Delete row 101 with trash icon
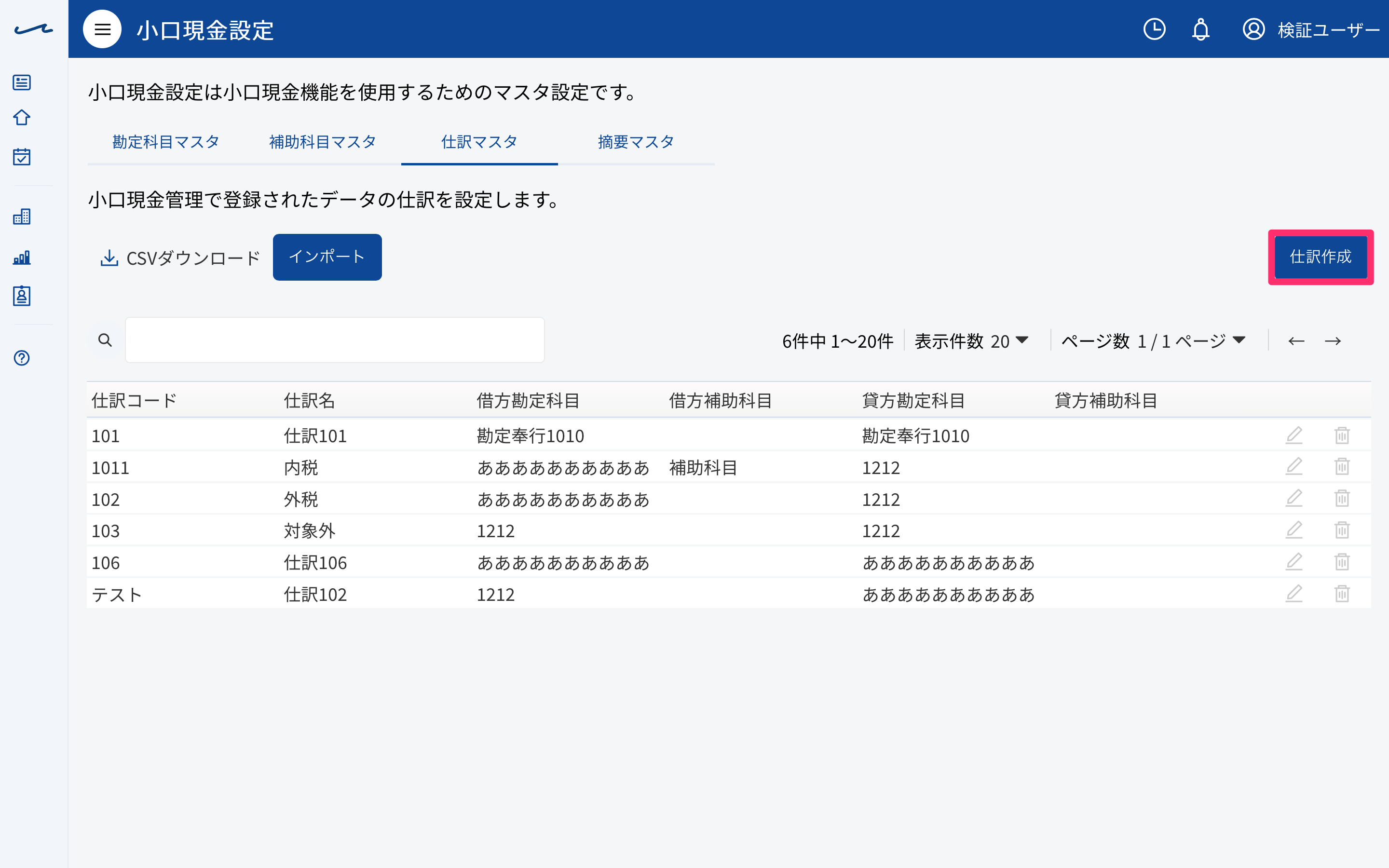Screen dimensions: 1389x868 click(x=1342, y=436)
